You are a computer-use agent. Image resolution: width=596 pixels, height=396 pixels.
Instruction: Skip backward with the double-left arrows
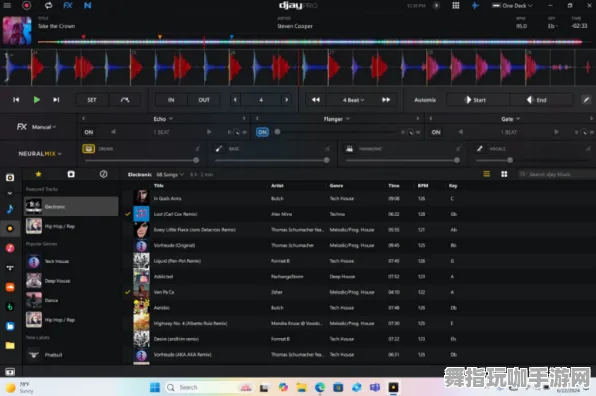315,100
